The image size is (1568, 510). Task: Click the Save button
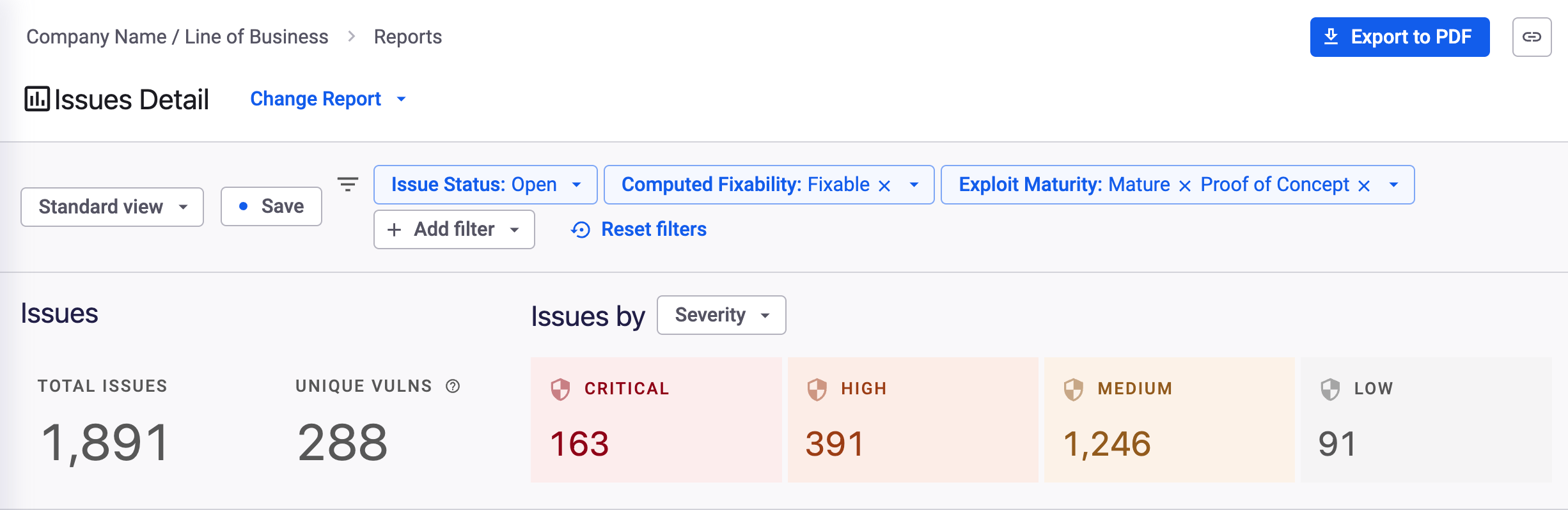tap(270, 206)
